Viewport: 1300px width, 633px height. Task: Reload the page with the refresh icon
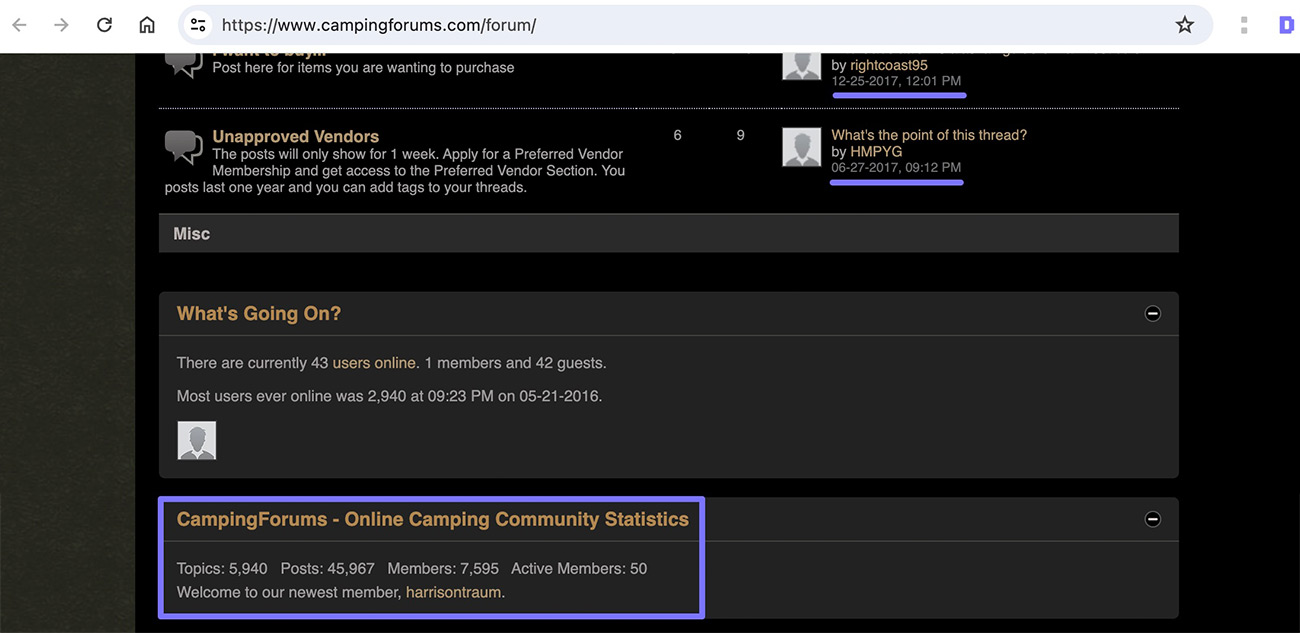click(104, 25)
